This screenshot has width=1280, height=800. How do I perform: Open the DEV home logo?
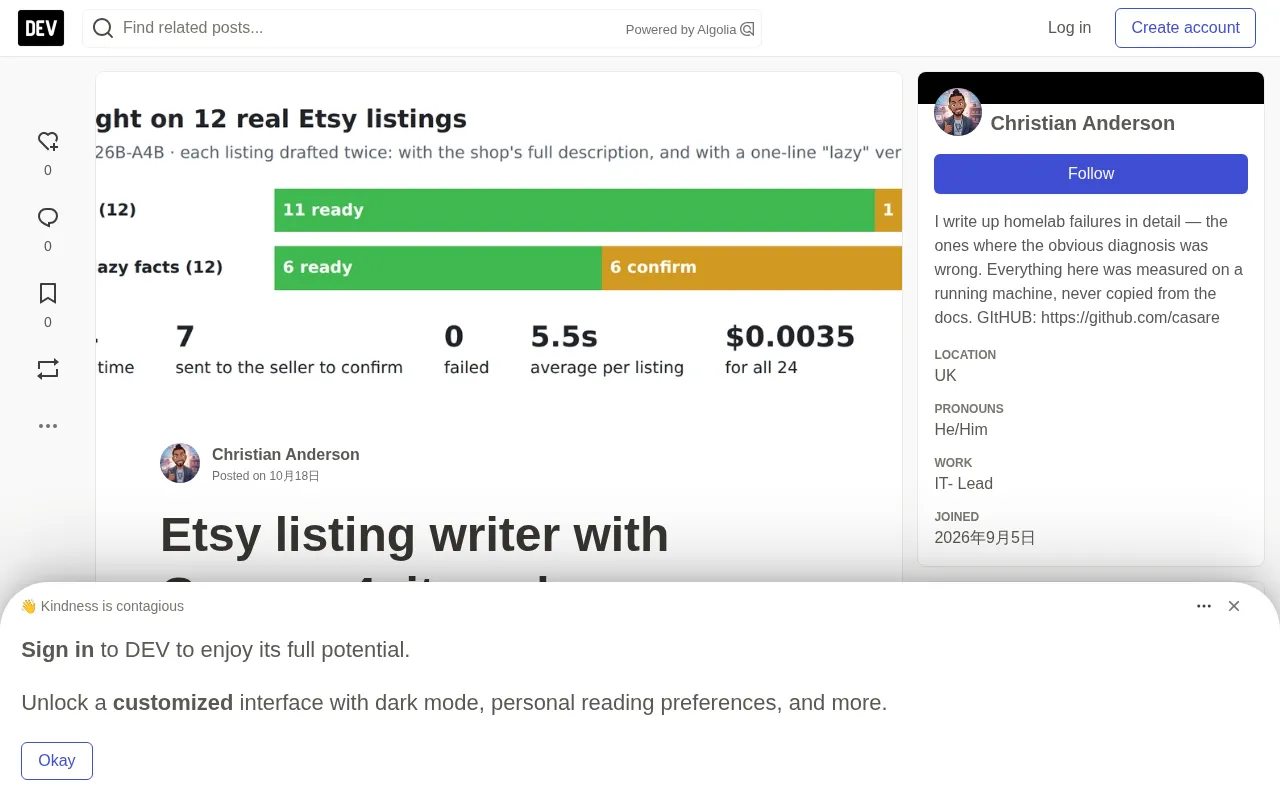41,28
